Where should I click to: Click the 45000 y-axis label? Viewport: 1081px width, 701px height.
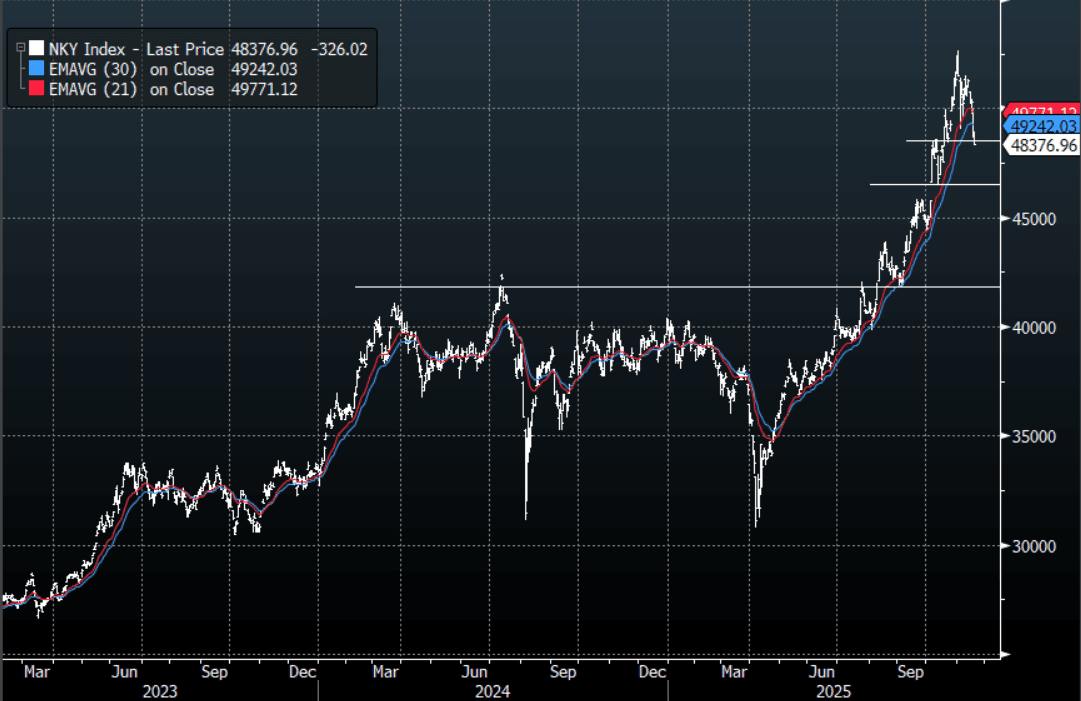[1029, 218]
